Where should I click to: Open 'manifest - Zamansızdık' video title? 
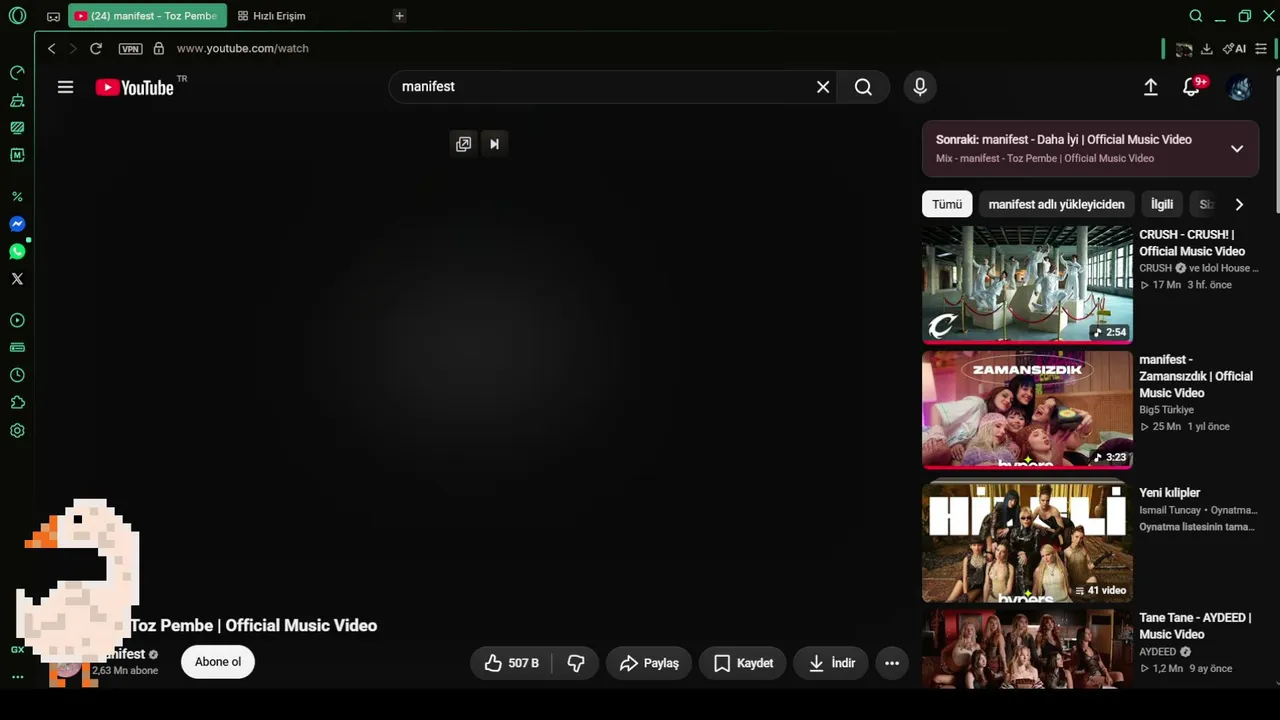pyautogui.click(x=1196, y=376)
